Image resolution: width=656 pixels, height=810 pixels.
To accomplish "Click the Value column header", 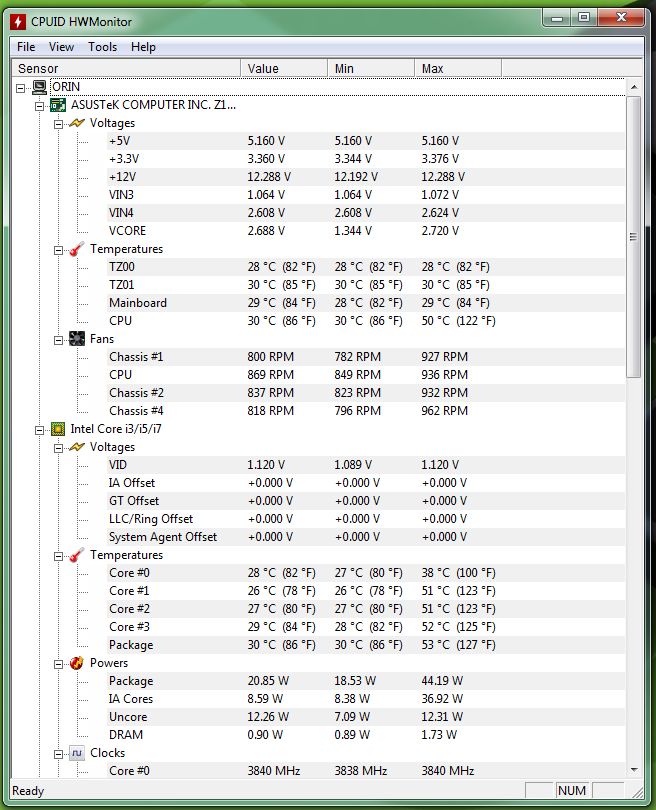I will click(284, 68).
